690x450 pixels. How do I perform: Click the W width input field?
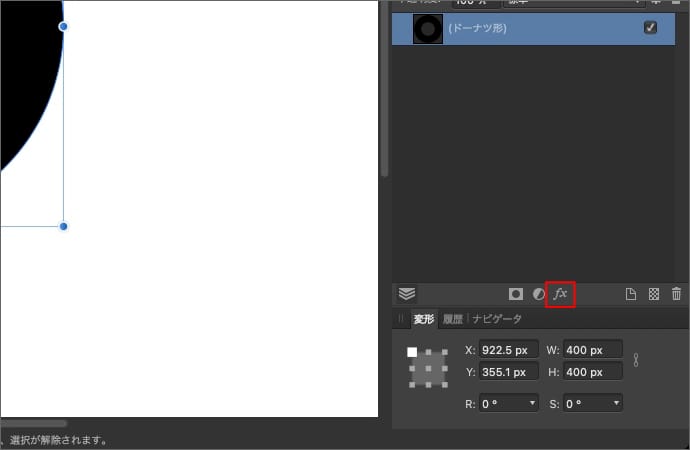592,350
